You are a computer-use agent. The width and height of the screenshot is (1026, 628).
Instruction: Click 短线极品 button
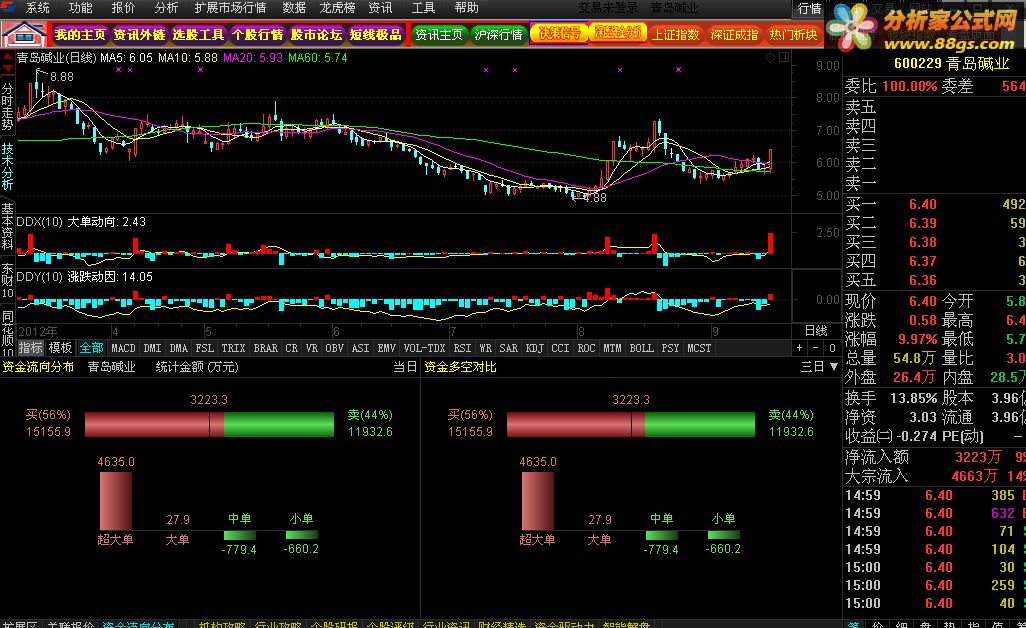pyautogui.click(x=375, y=35)
